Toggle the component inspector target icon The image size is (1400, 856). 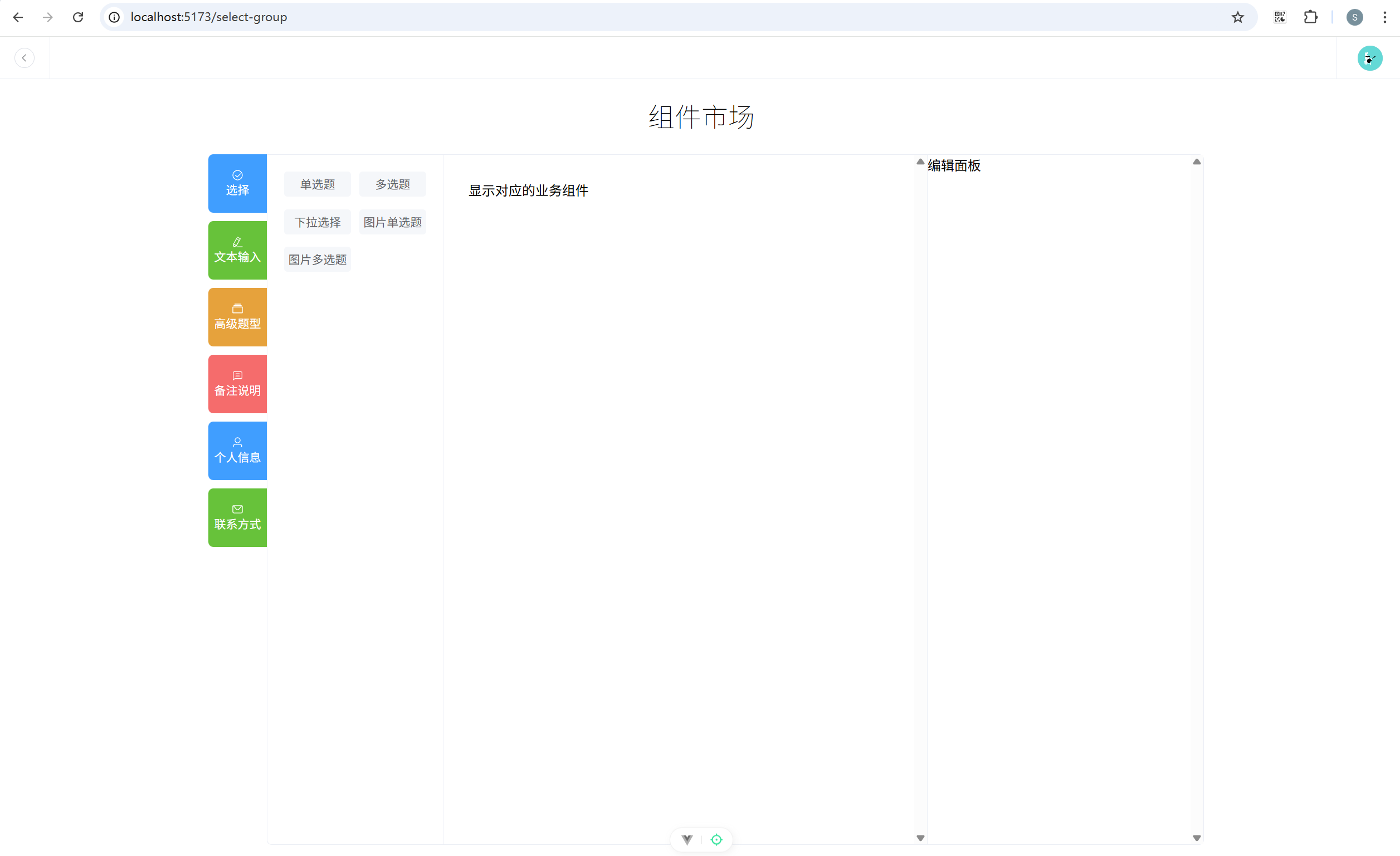[716, 839]
